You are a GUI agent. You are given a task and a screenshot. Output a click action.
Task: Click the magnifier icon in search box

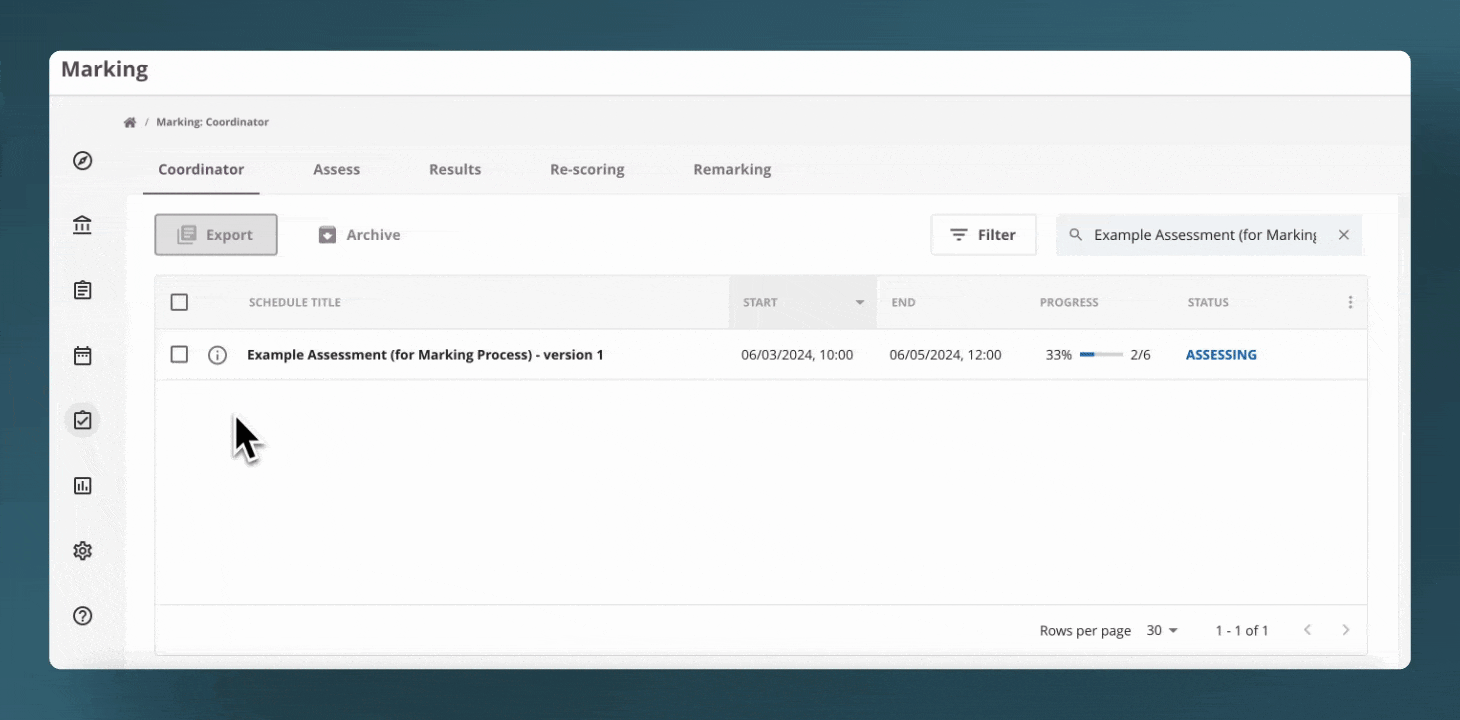click(x=1076, y=235)
